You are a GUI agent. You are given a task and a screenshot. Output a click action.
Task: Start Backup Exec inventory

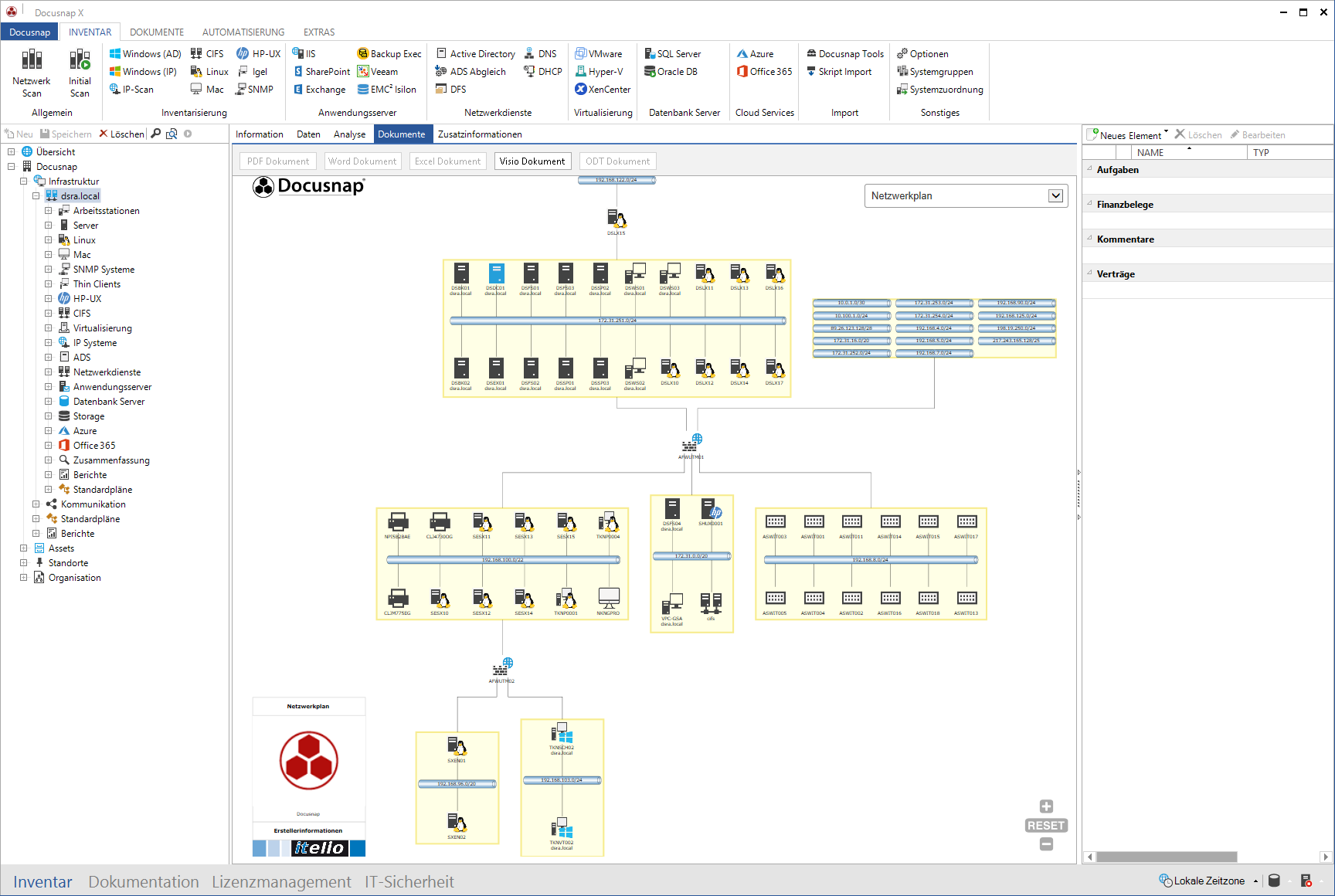pos(389,53)
